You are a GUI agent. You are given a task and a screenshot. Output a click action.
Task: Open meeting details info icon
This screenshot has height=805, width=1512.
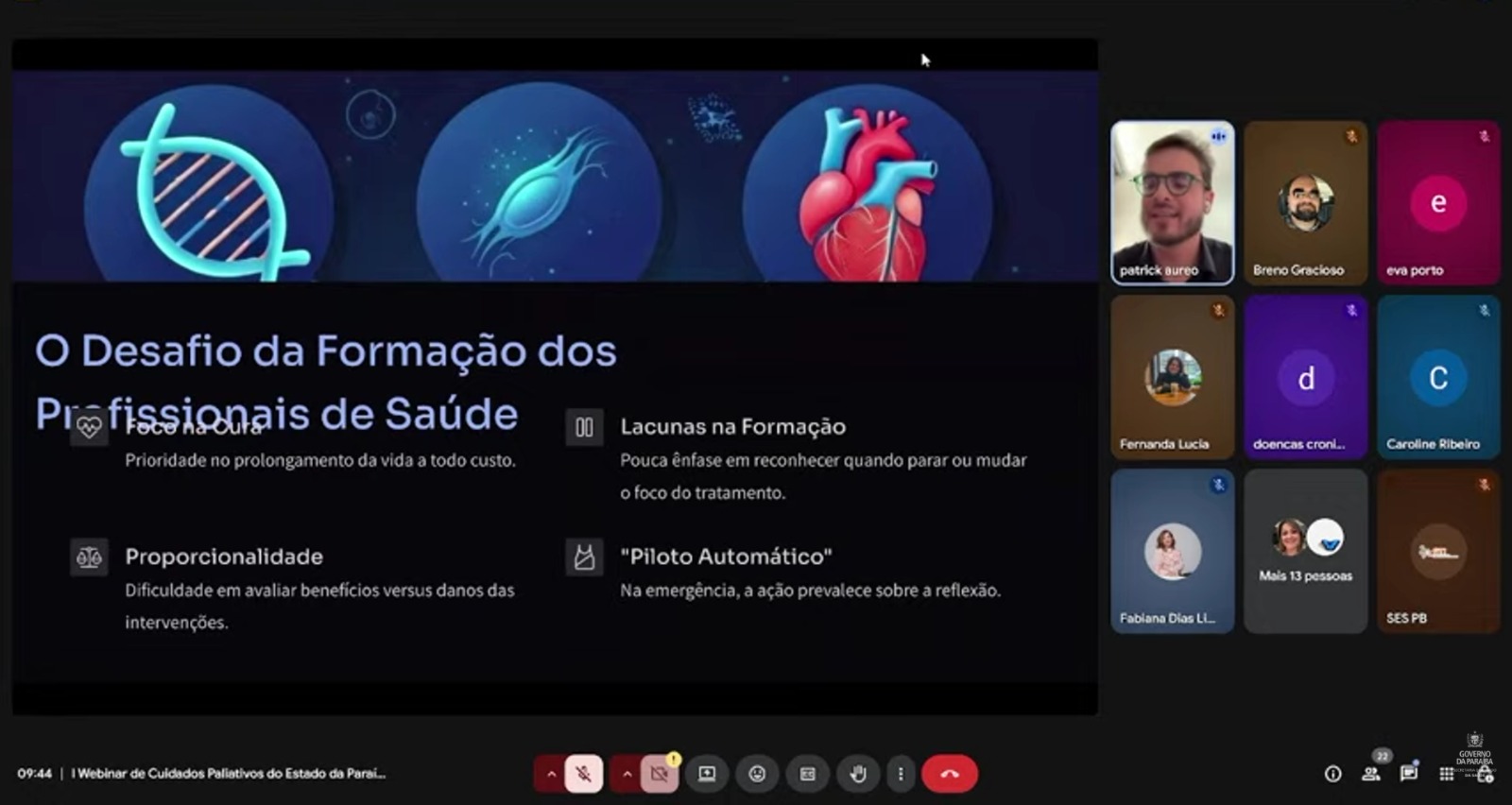(1332, 774)
